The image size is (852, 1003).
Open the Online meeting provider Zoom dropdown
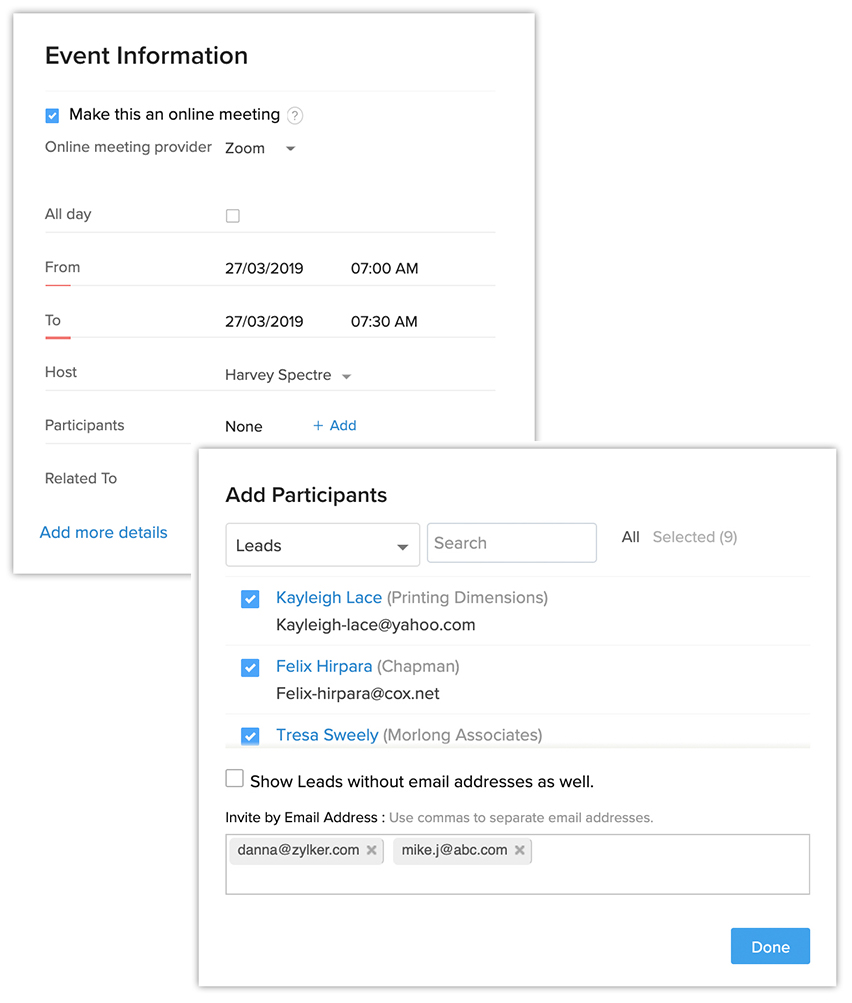[260, 149]
